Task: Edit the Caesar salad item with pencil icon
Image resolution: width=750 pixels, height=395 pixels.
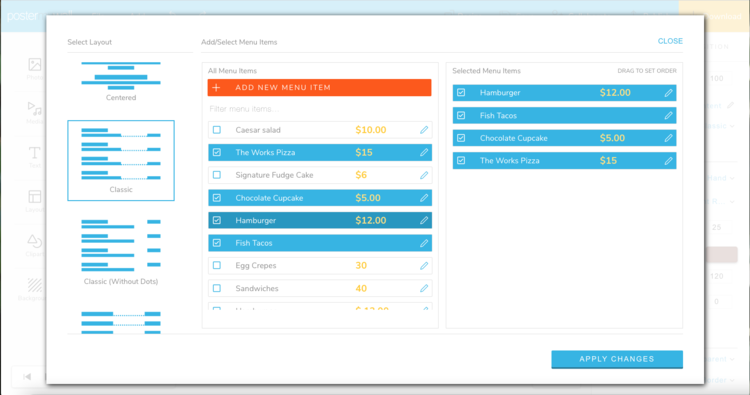Action: [x=424, y=130]
